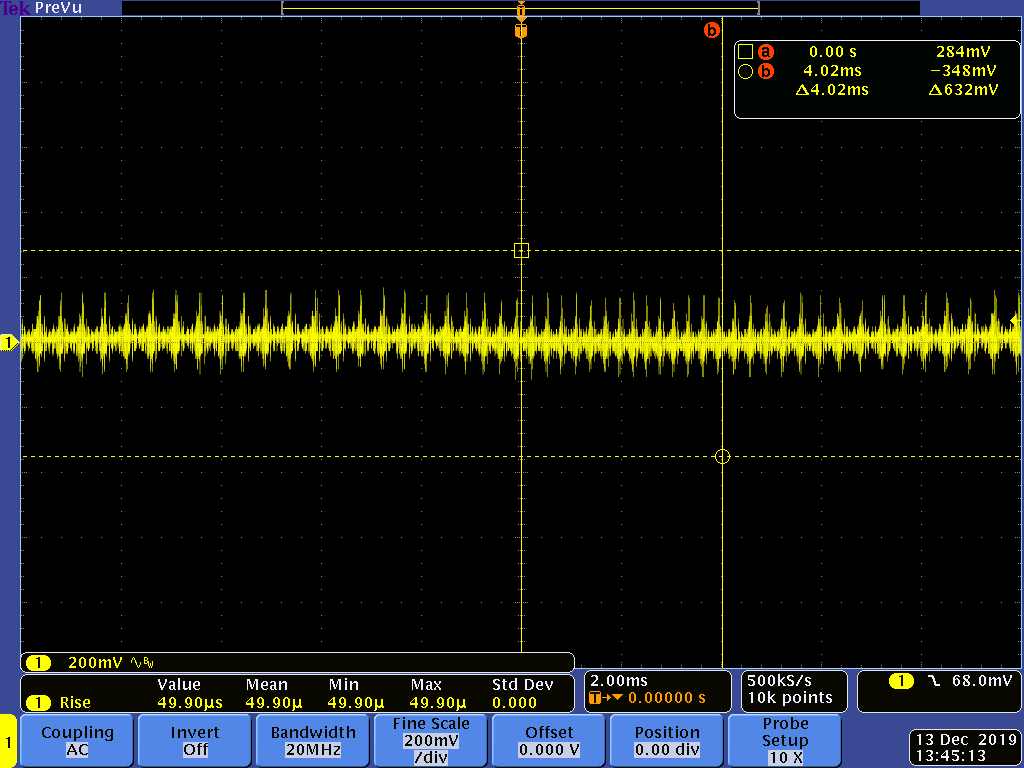The width and height of the screenshot is (1024, 768).
Task: Click cursor b circle marker on waveform
Action: tap(722, 456)
